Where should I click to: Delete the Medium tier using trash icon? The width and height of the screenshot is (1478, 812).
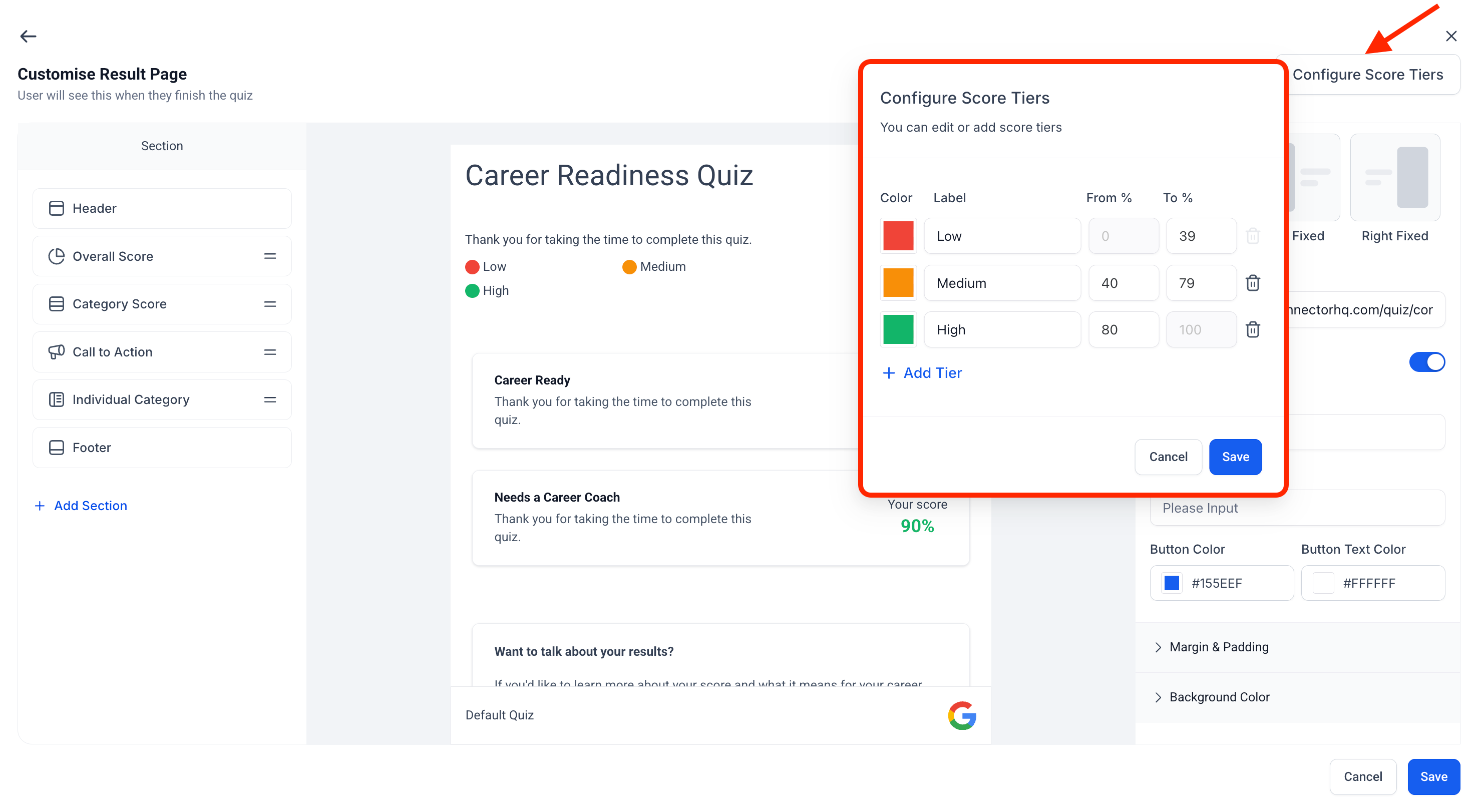[1253, 282]
